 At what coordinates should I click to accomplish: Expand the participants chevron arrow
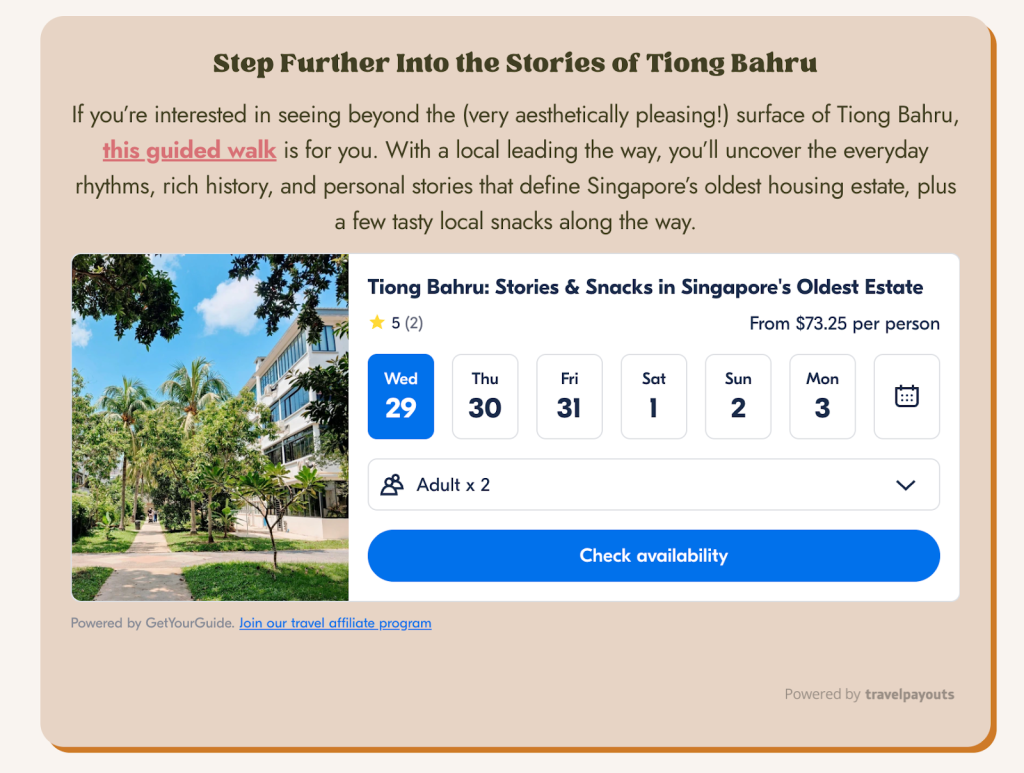(x=905, y=485)
